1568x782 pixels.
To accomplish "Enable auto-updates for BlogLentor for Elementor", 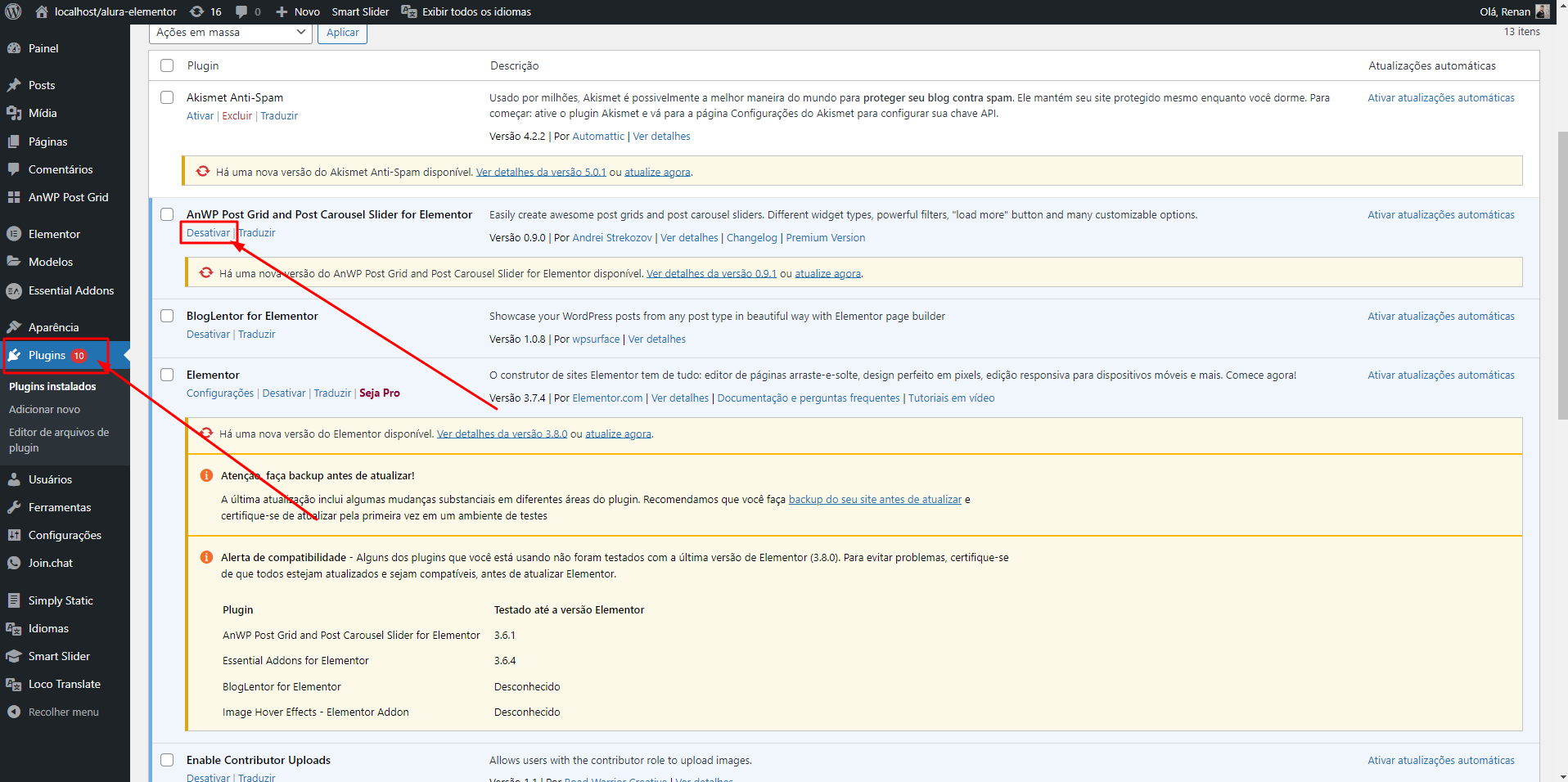I will tap(1441, 316).
